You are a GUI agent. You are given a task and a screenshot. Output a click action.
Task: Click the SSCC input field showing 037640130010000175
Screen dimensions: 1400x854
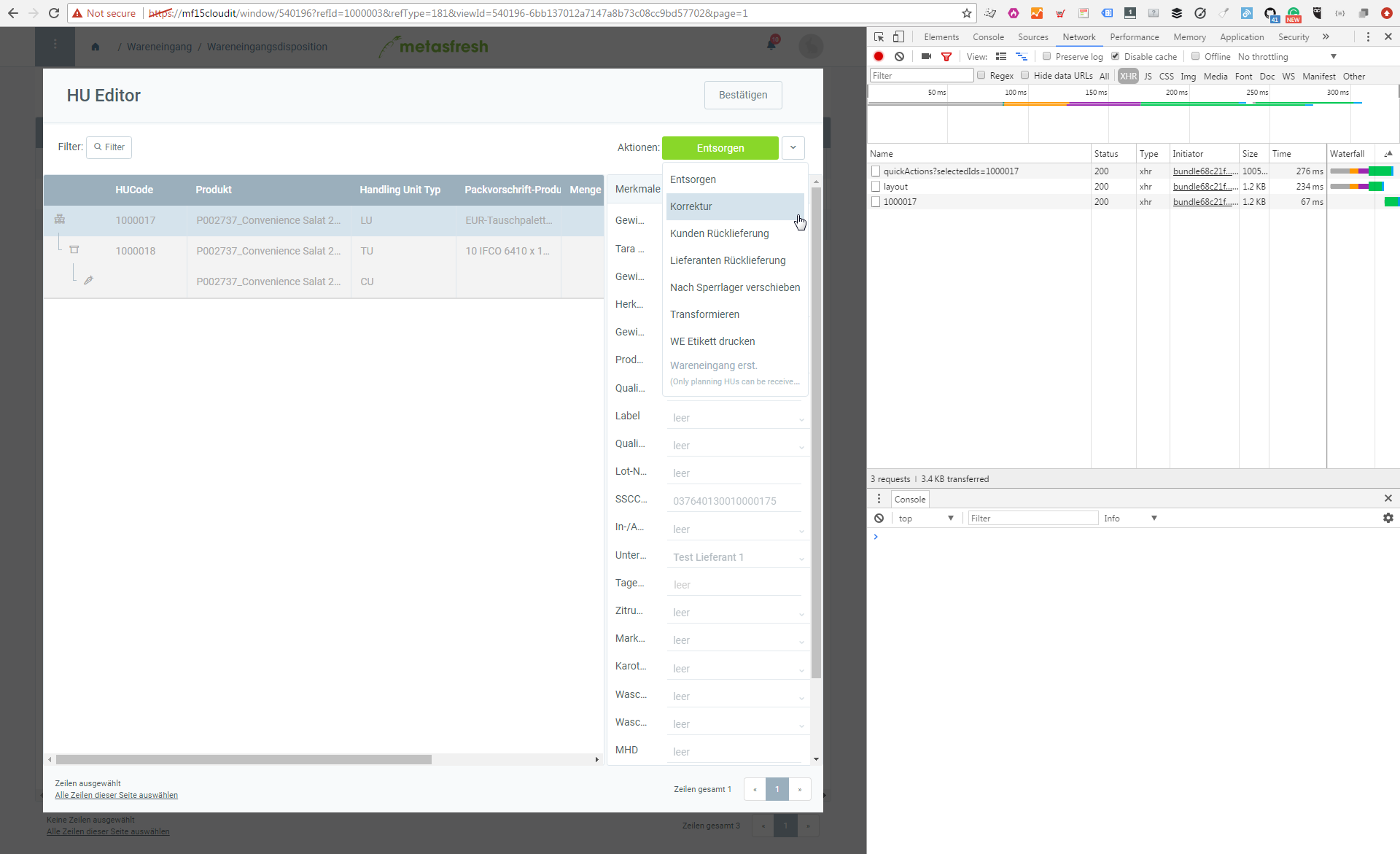[735, 500]
